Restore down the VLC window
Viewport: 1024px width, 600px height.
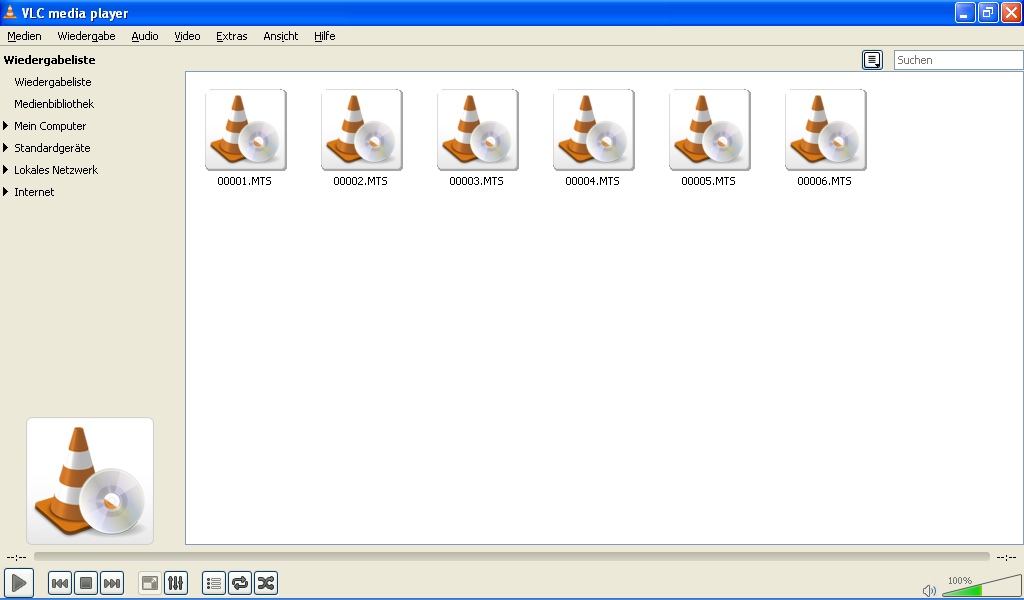[988, 12]
